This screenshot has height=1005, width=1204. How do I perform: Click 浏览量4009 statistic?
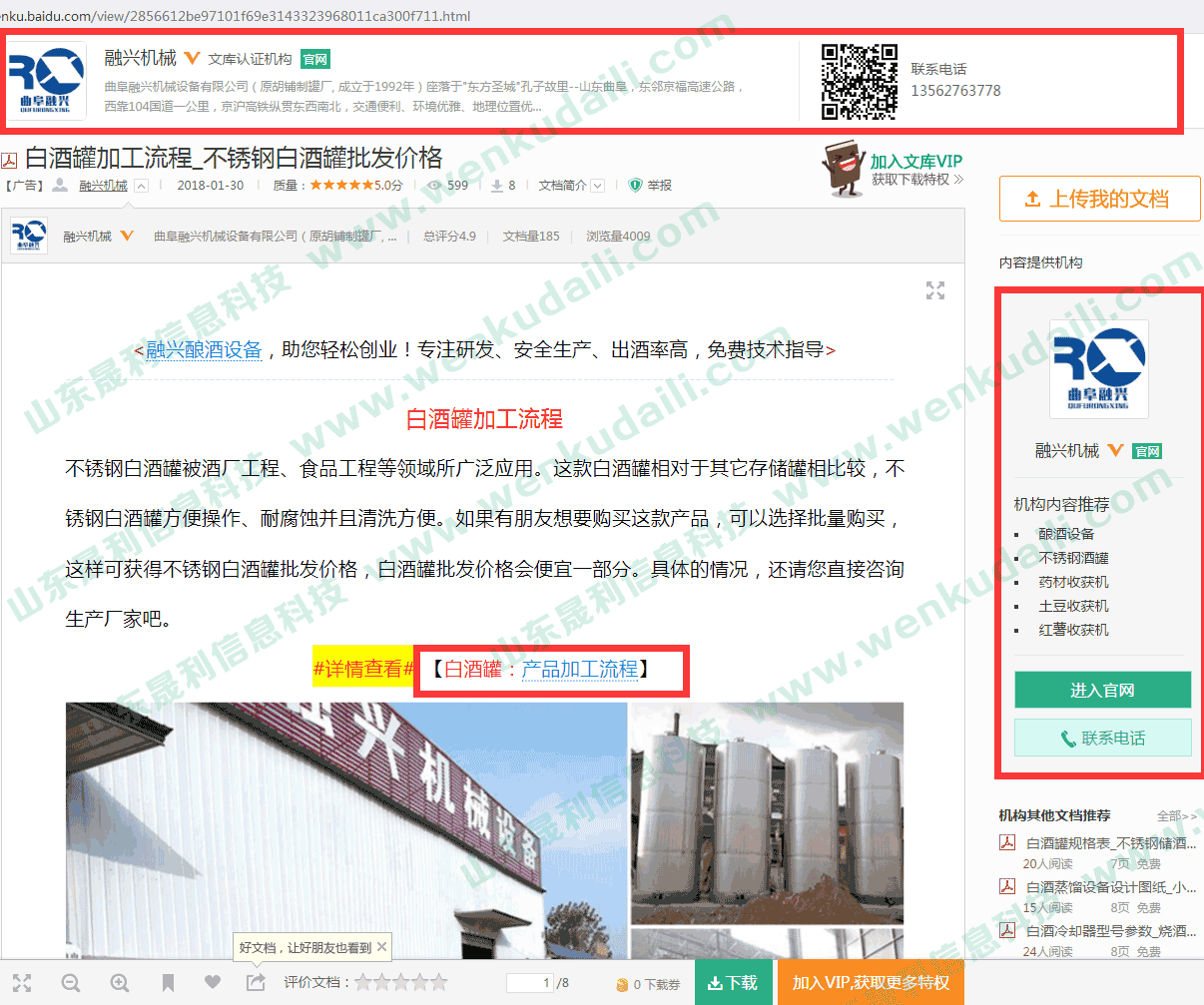click(618, 237)
